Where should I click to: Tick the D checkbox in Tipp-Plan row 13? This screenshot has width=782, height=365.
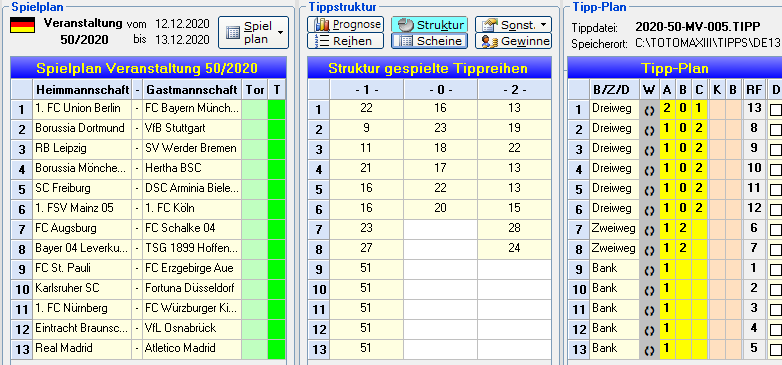pyautogui.click(x=776, y=350)
